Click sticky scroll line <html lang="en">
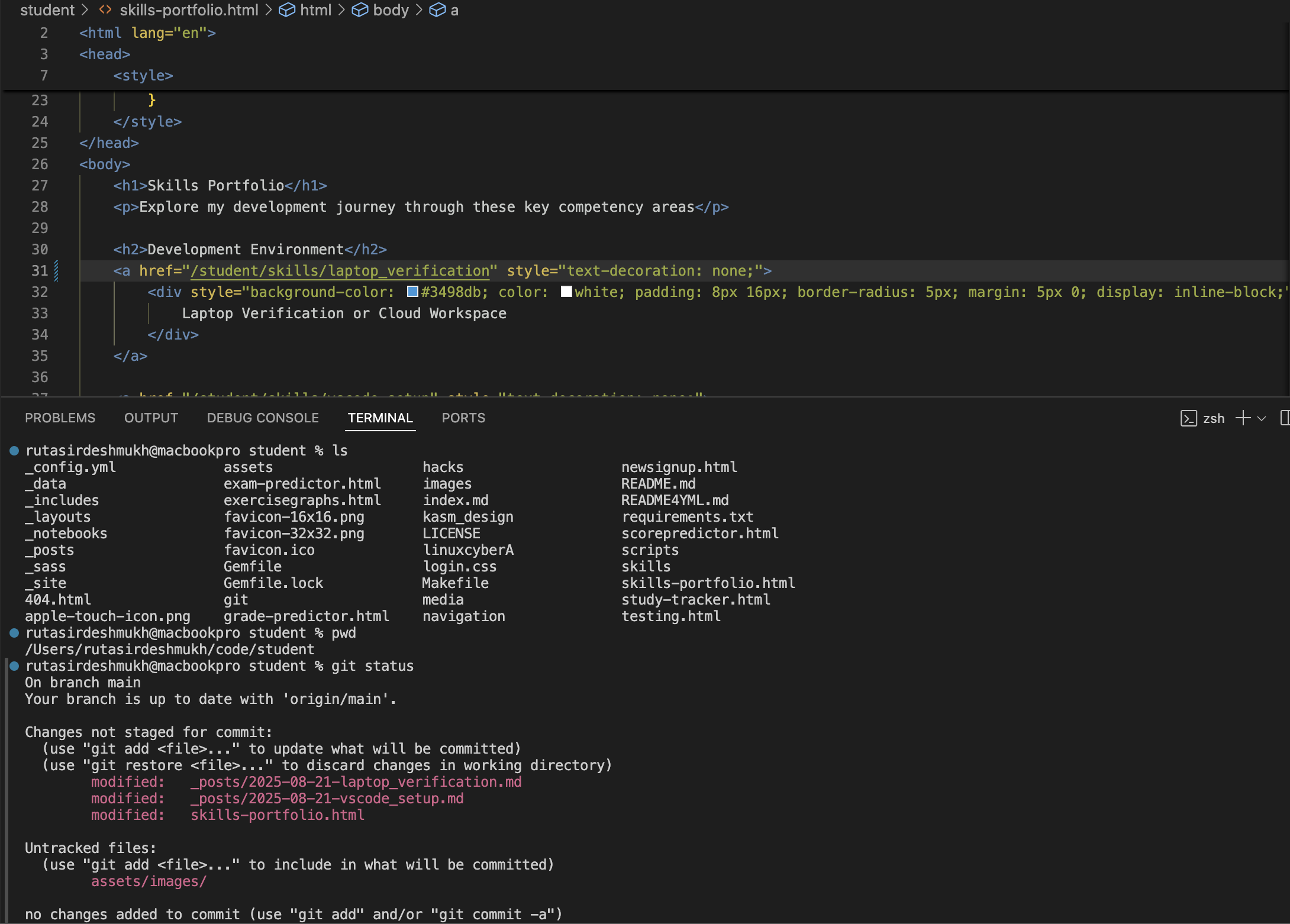Screen dimensions: 1290x924 tap(147, 33)
